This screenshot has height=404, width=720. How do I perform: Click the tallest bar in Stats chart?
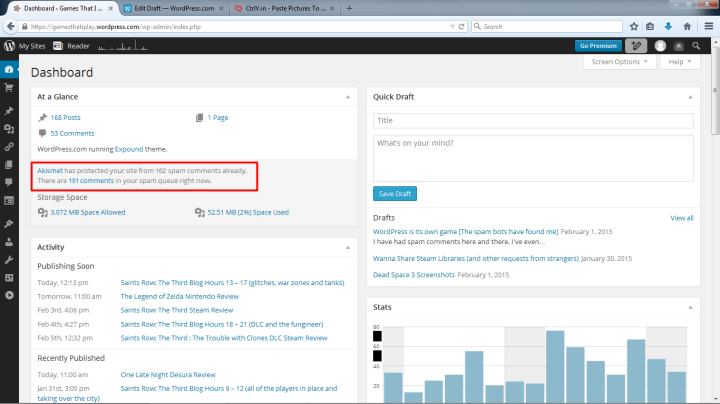[555, 366]
